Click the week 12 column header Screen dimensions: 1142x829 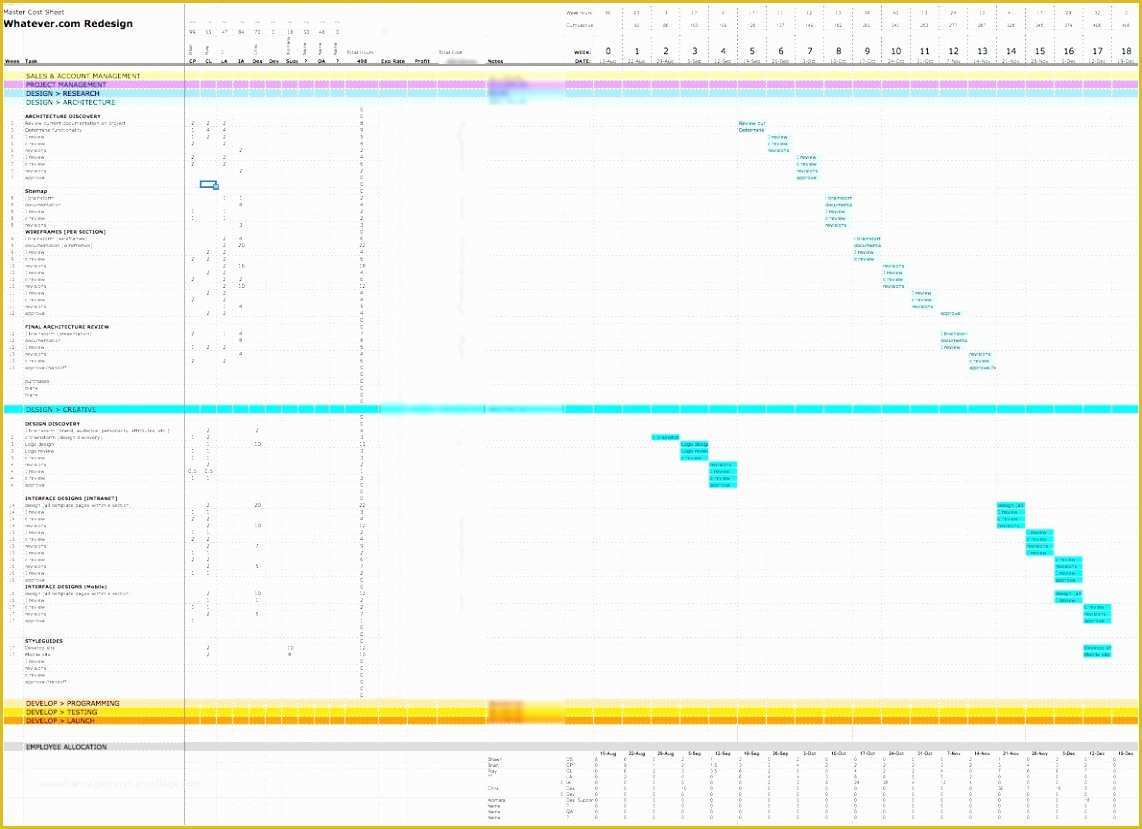click(953, 51)
